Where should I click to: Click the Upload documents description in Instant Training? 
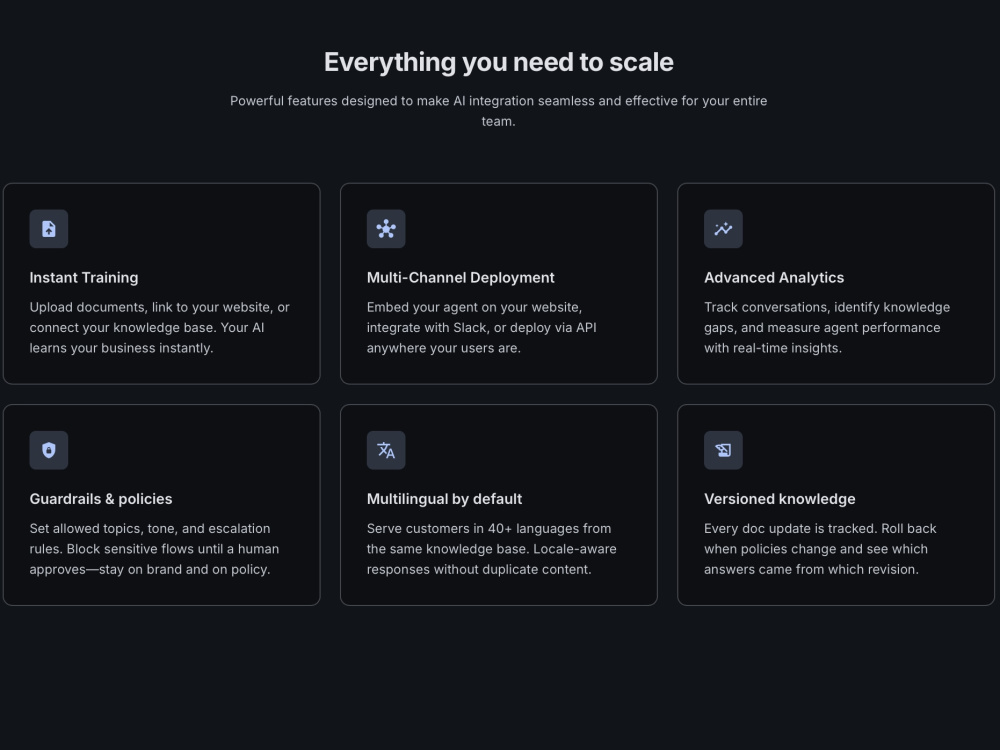coord(159,328)
